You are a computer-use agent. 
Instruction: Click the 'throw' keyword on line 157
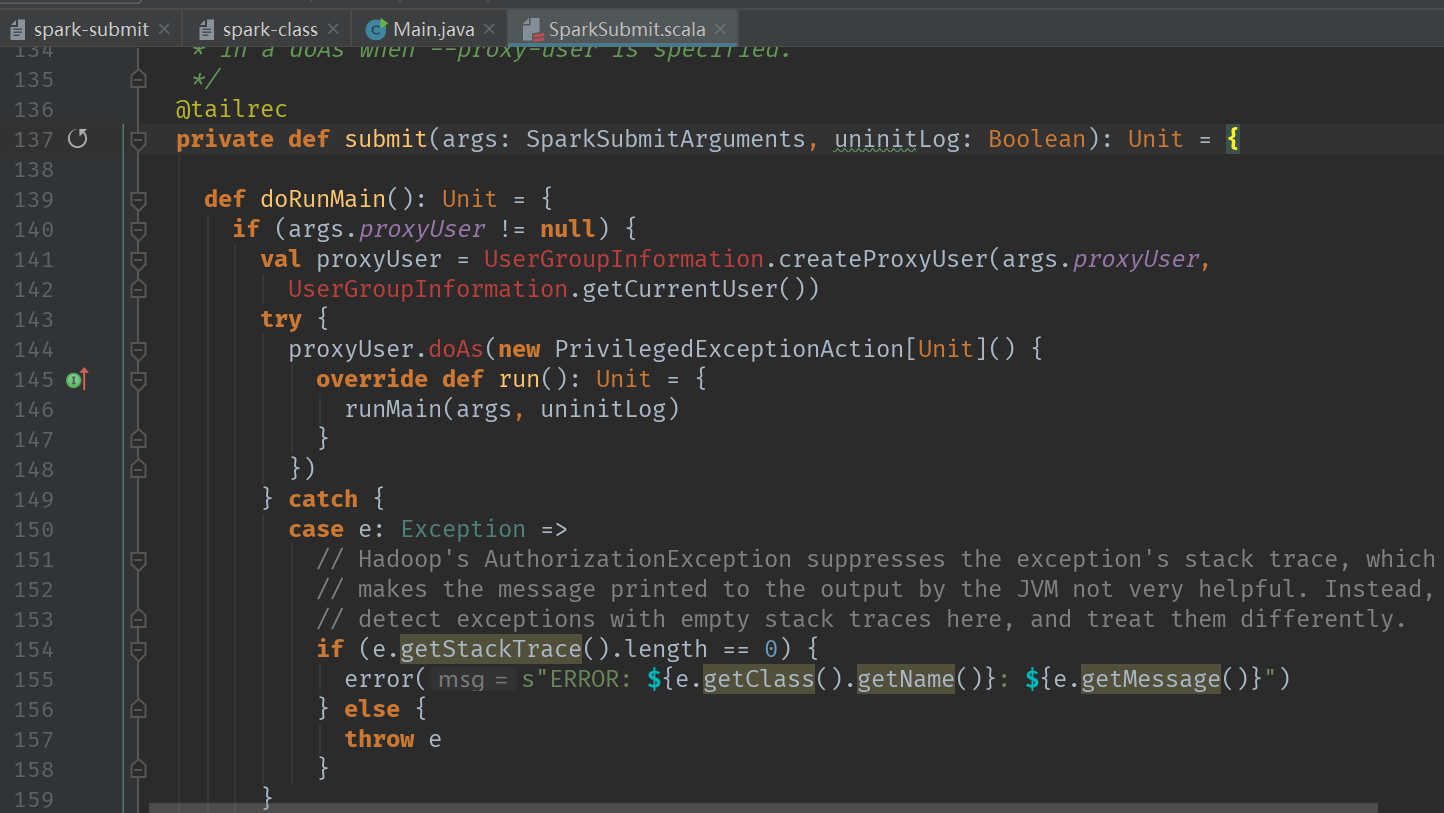(379, 739)
